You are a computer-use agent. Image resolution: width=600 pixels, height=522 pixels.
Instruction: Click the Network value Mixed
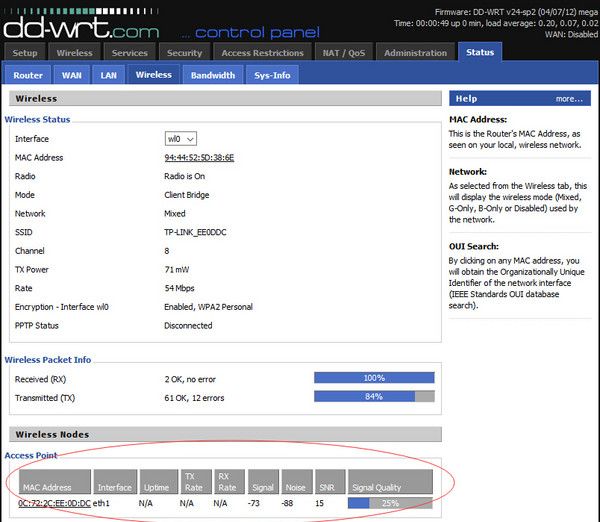[x=174, y=214]
